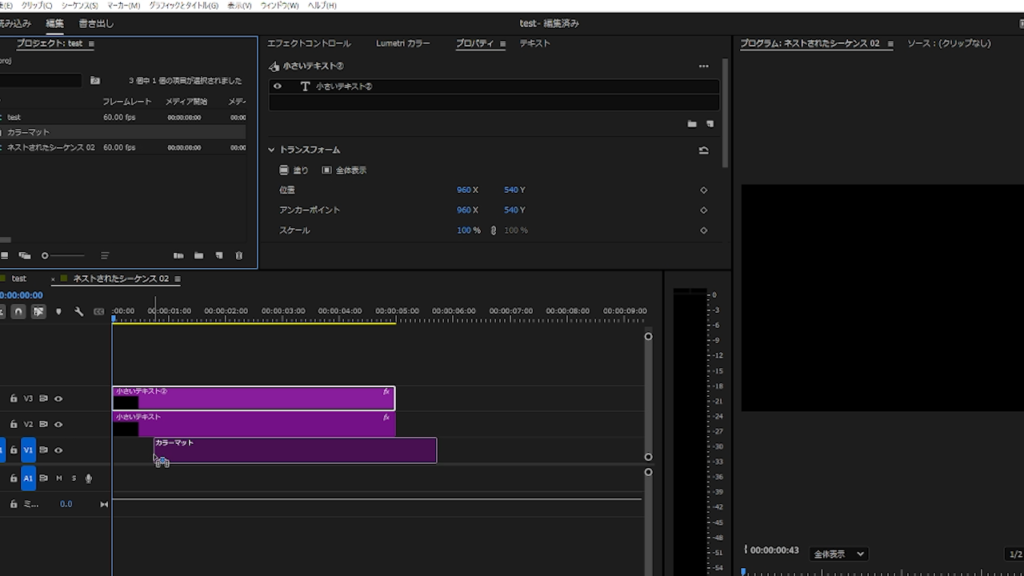Click automate to sequence icon
This screenshot has width=1024, height=576.
click(178, 255)
